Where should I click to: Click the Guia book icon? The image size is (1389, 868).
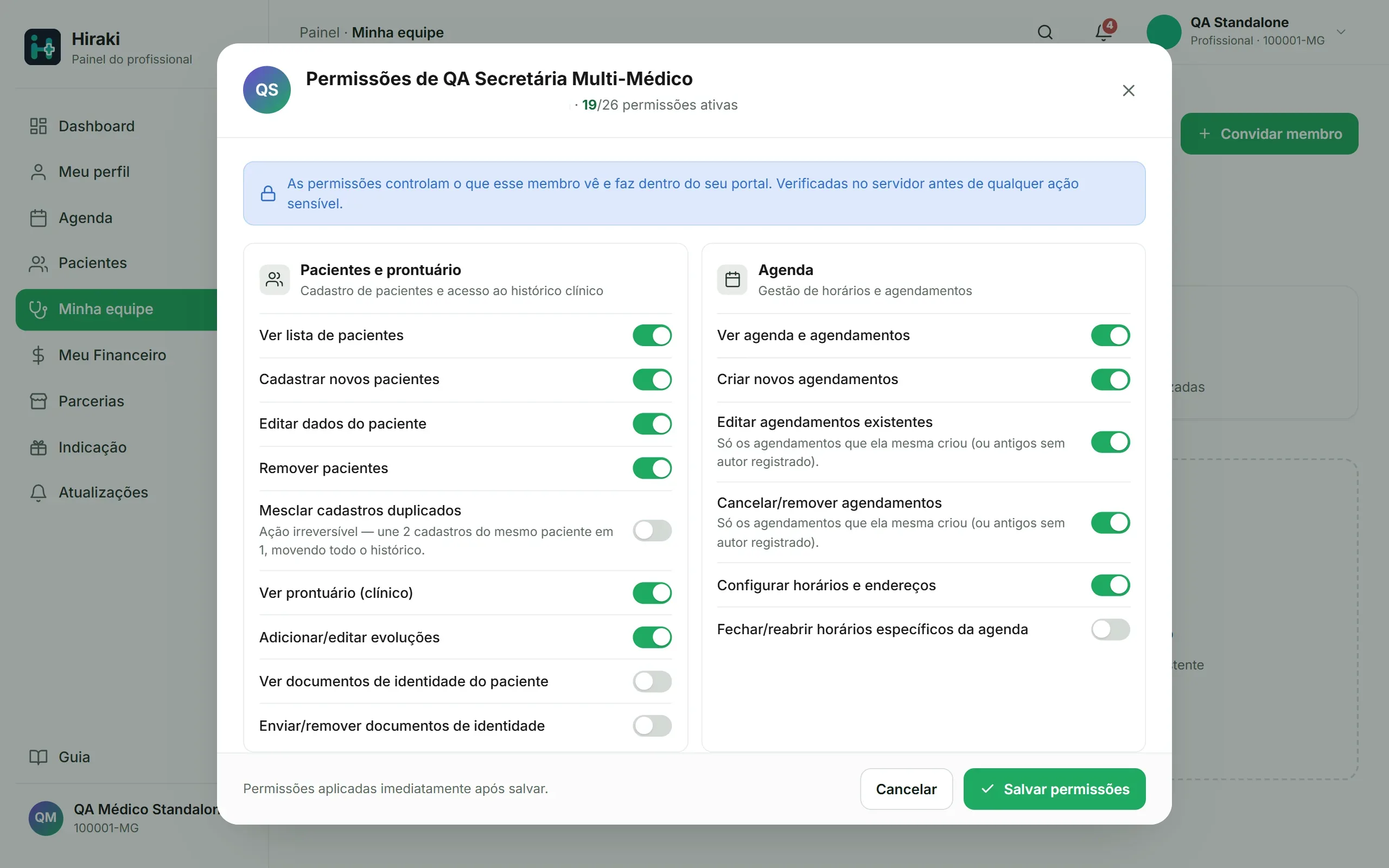38,757
